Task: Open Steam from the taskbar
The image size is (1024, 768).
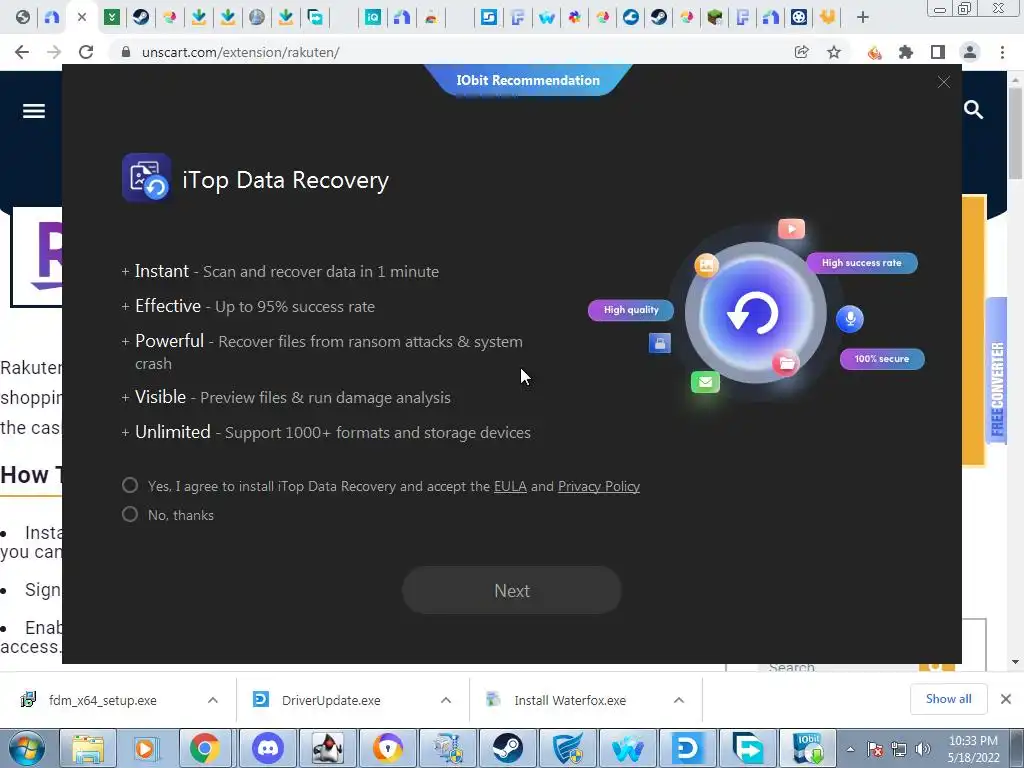Action: tap(507, 748)
